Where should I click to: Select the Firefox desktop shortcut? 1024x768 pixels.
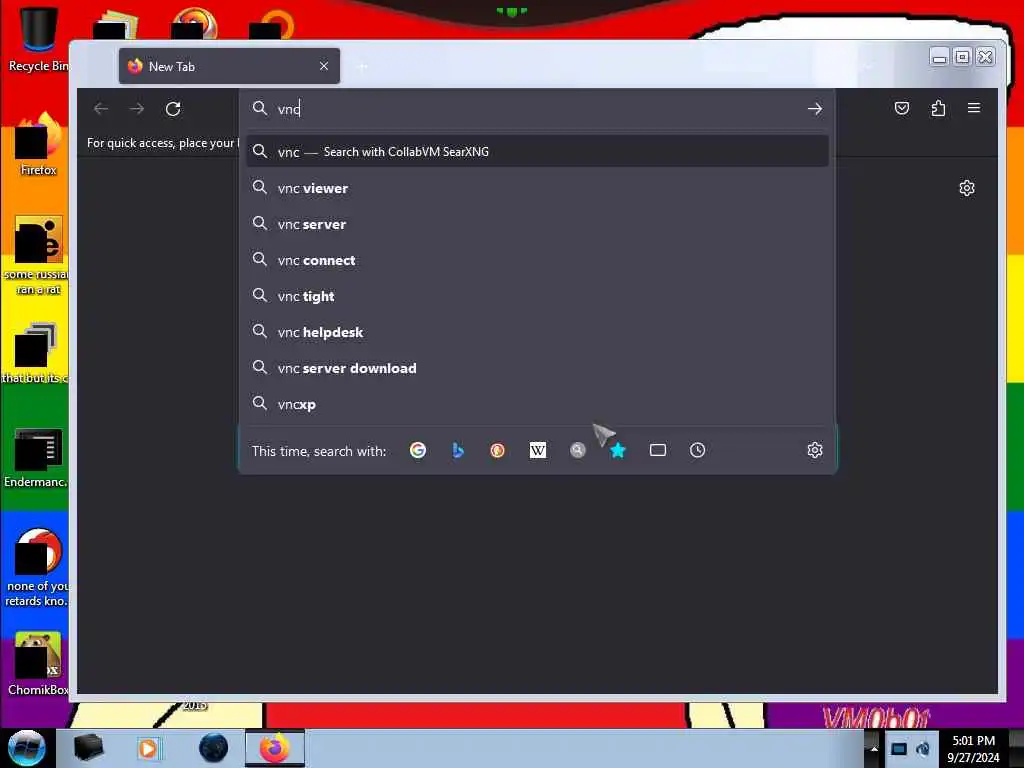[x=38, y=144]
